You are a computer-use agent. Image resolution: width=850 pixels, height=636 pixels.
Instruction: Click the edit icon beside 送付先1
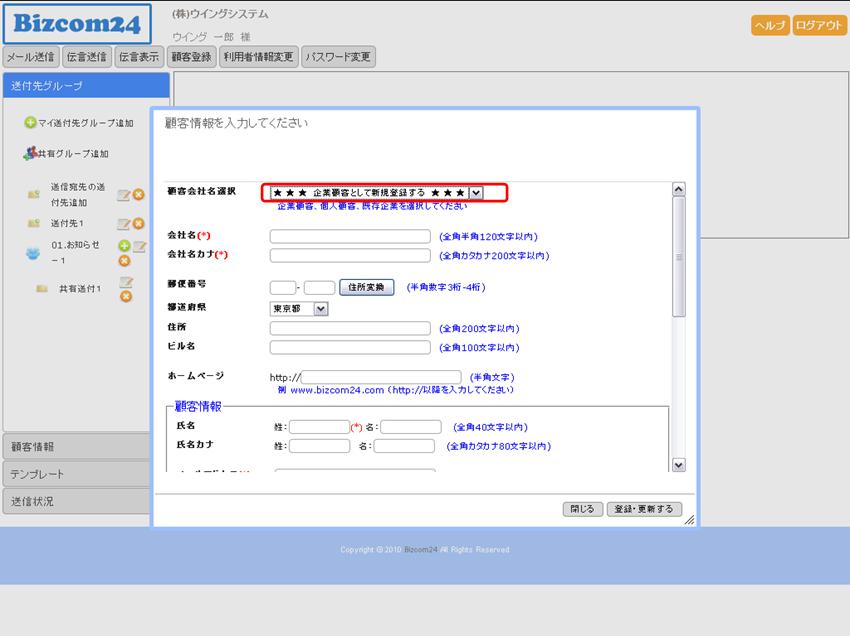pyautogui.click(x=124, y=223)
